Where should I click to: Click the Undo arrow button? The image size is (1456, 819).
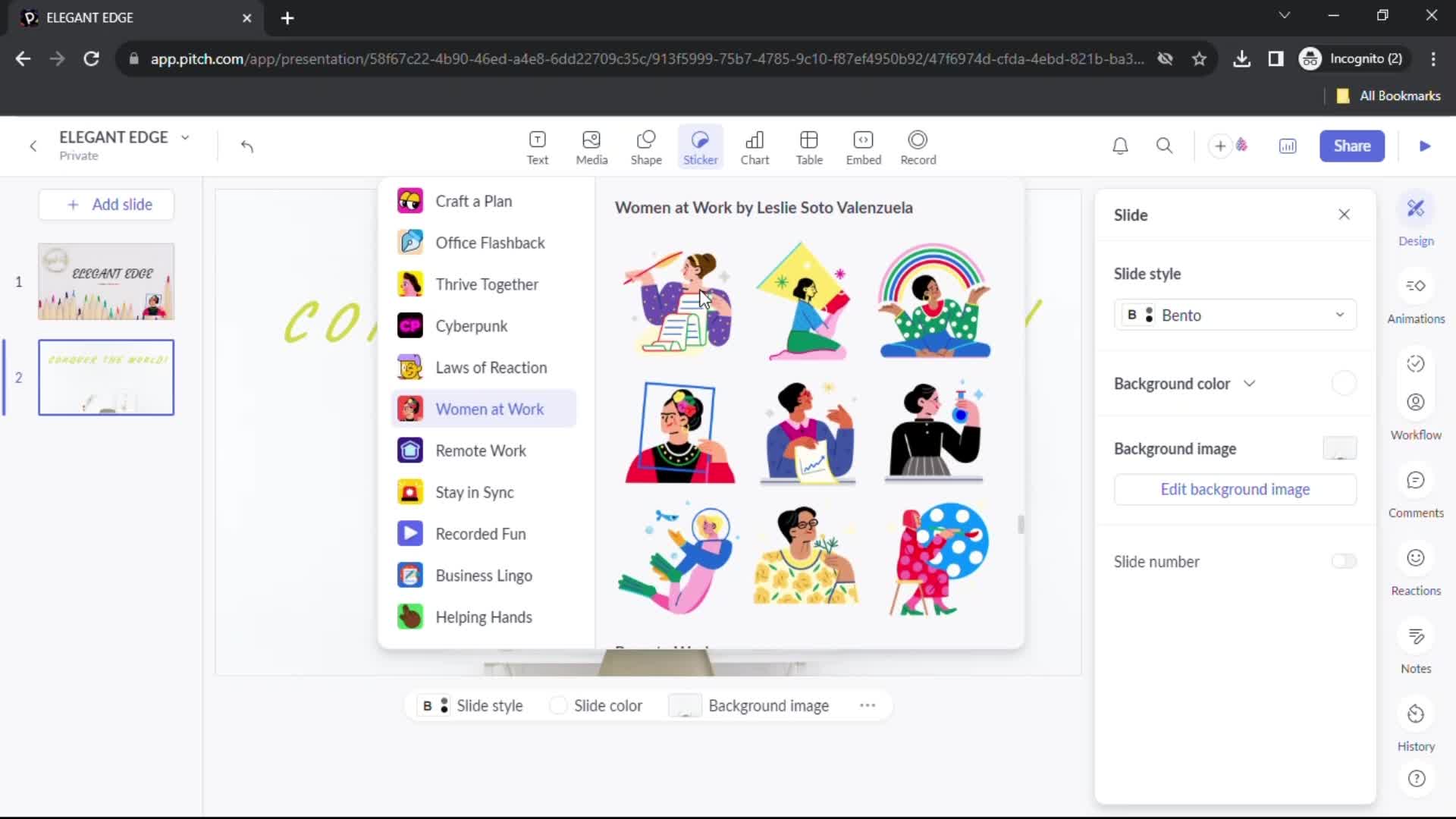tap(247, 146)
